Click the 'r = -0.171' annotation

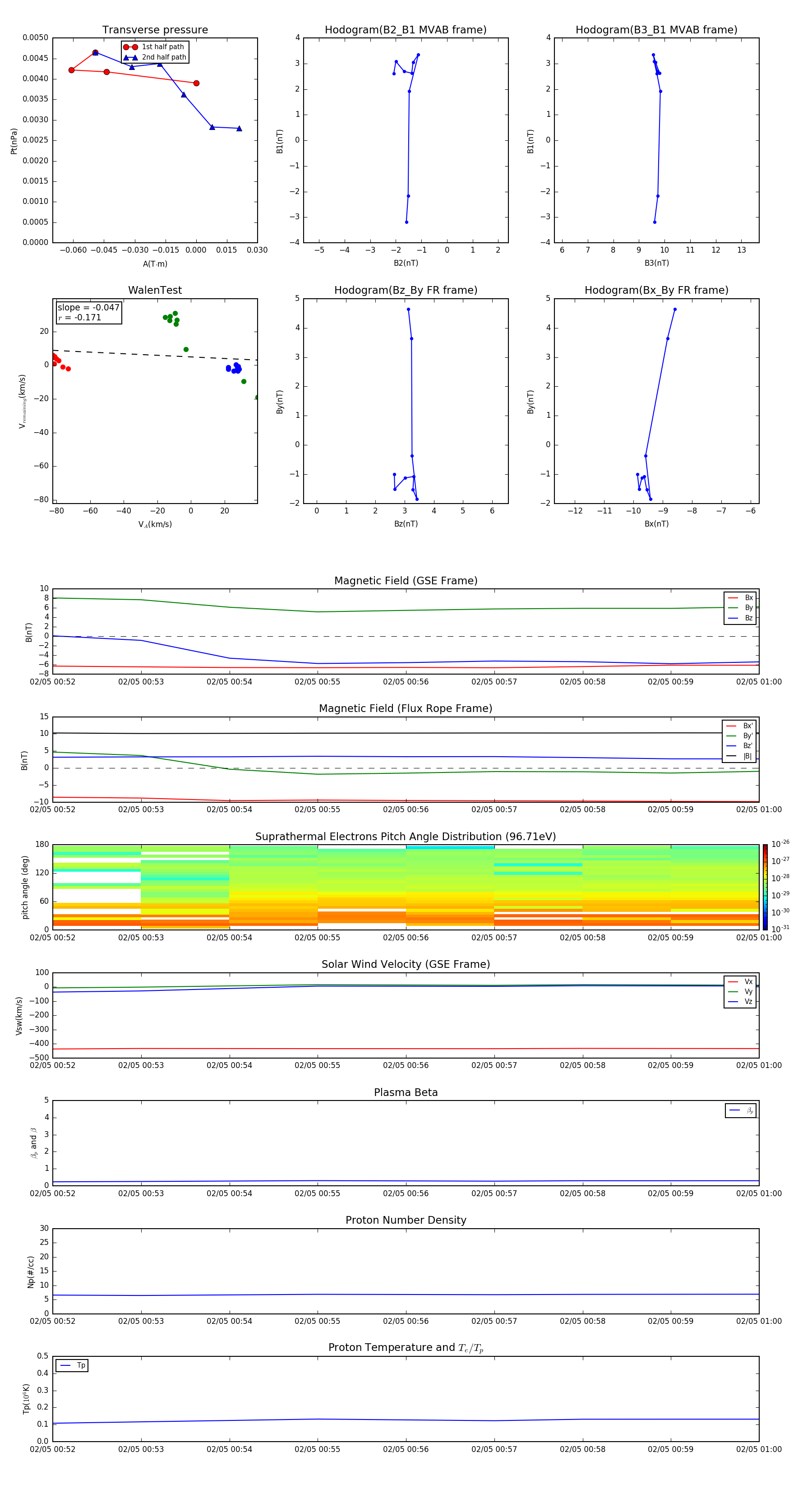click(x=80, y=317)
